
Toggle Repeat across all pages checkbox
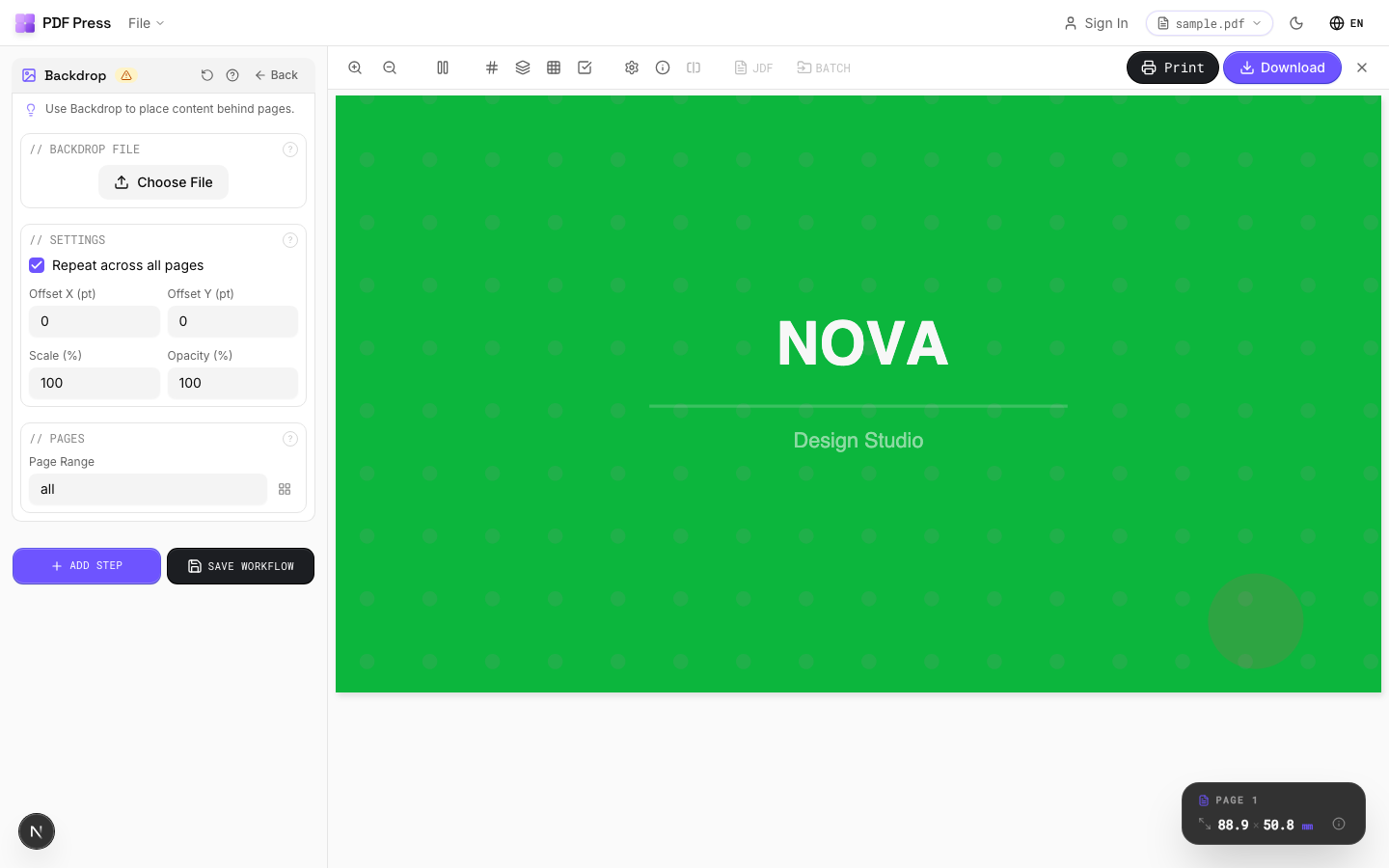37,265
